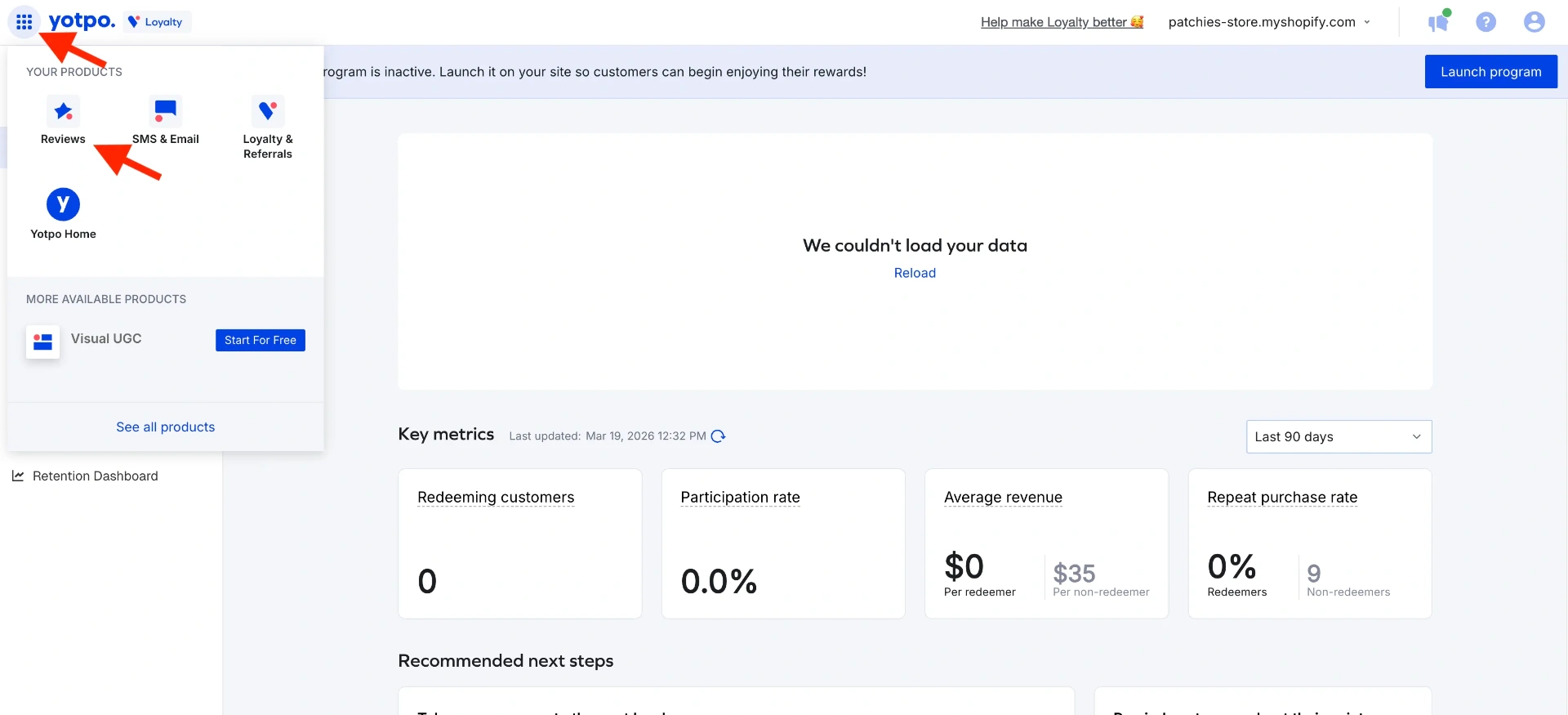
Task: Open the help question mark icon
Action: (1486, 22)
